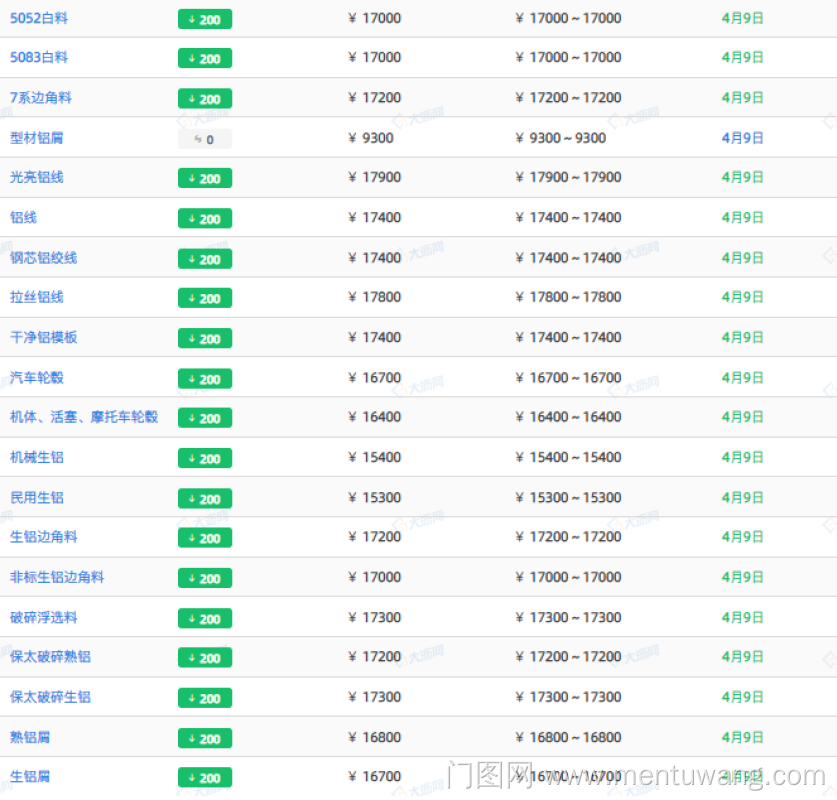
Task: Open the 生铝边角料 link
Action: coord(44,537)
